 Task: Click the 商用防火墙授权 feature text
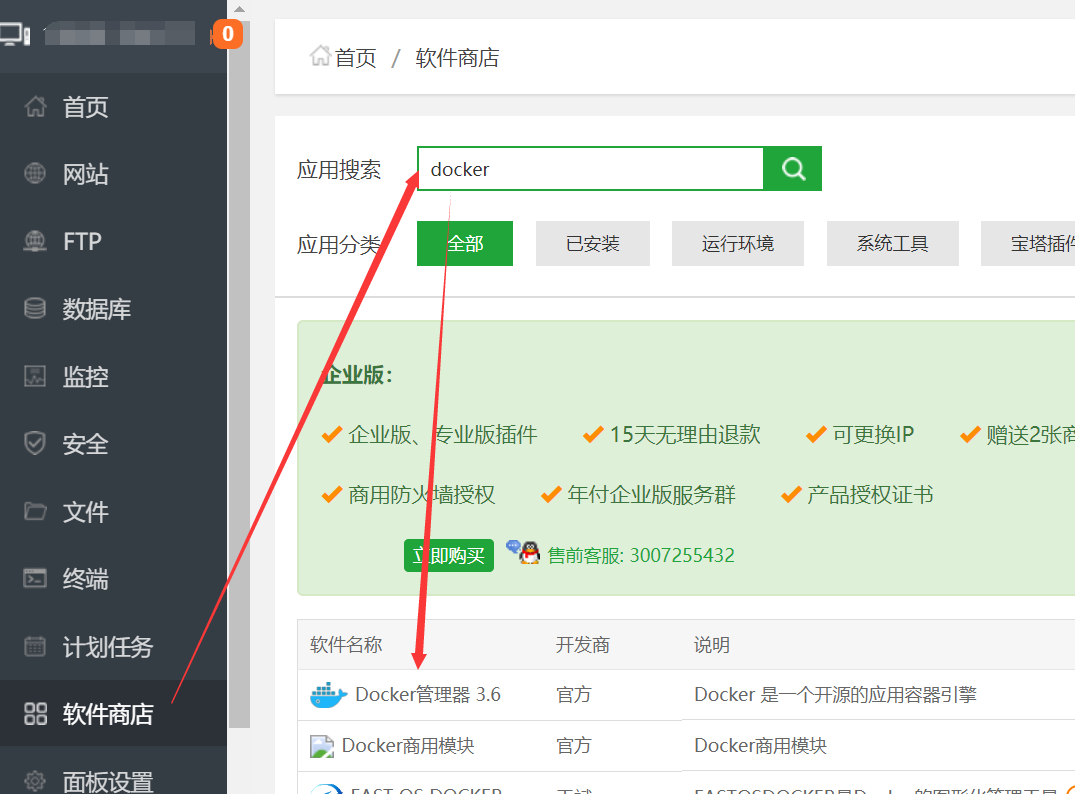pyautogui.click(x=422, y=494)
